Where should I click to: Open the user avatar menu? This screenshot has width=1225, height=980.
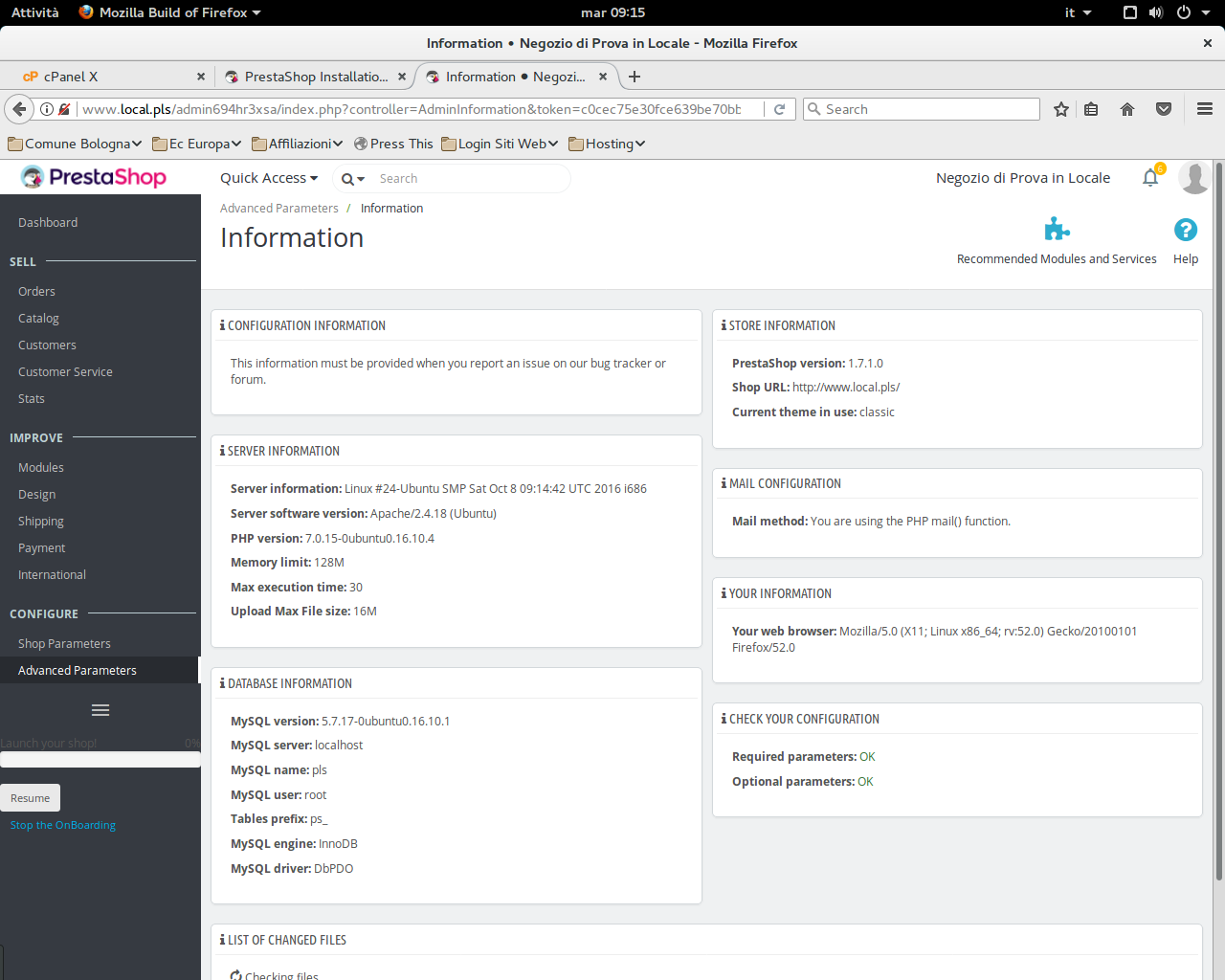click(1193, 177)
